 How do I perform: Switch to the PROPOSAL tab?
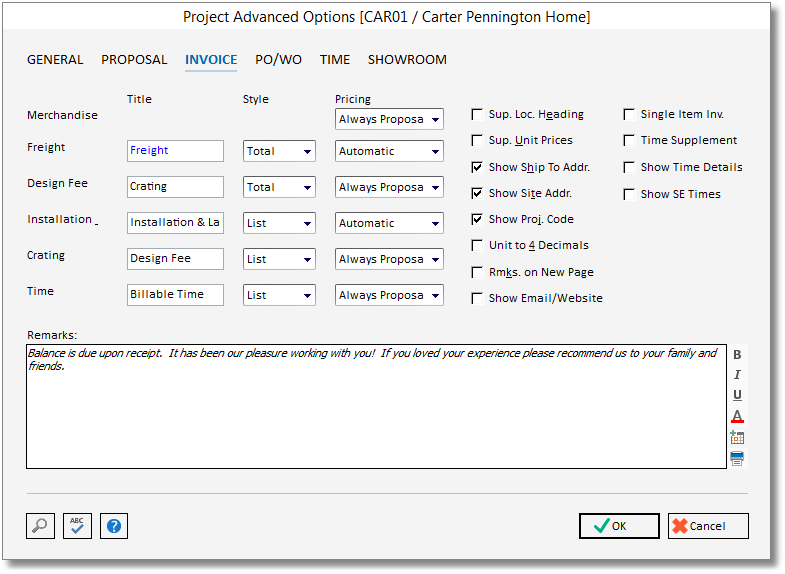point(134,60)
